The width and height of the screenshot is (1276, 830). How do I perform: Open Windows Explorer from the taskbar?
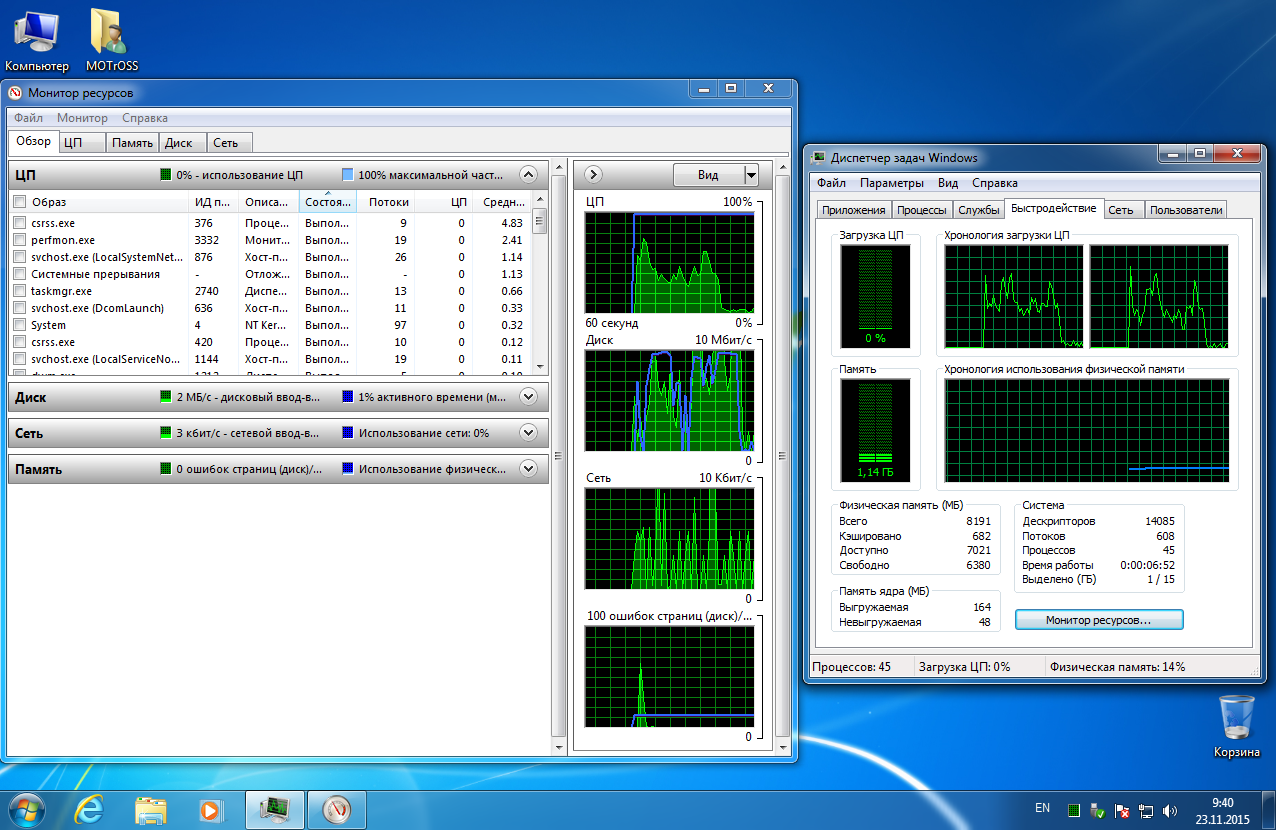[x=150, y=808]
